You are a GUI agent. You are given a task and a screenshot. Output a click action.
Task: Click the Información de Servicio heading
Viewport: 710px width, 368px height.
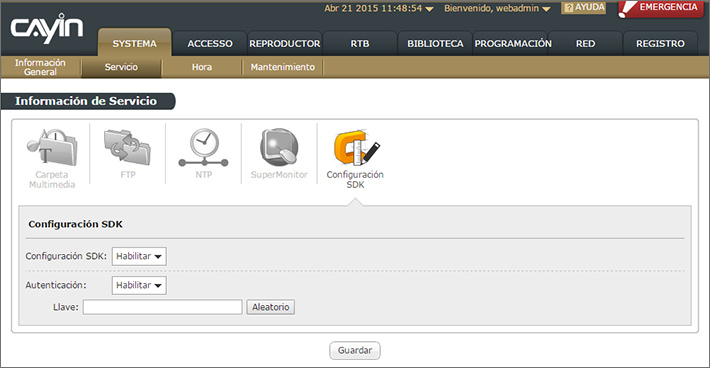tap(86, 101)
